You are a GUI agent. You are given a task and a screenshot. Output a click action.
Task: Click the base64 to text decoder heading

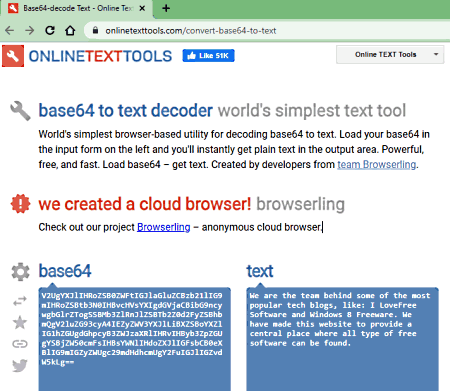pyautogui.click(x=125, y=110)
